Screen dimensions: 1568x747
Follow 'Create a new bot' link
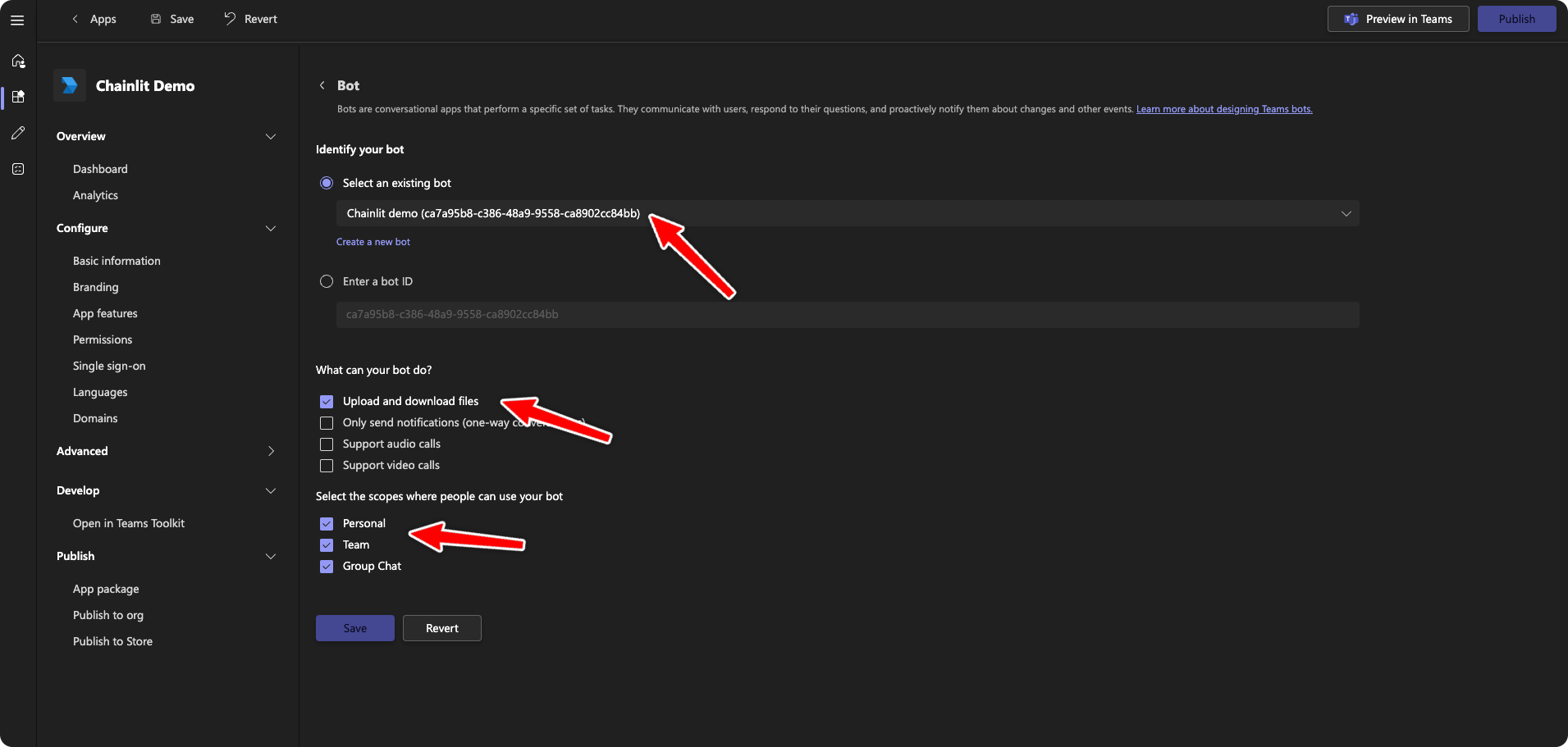373,242
